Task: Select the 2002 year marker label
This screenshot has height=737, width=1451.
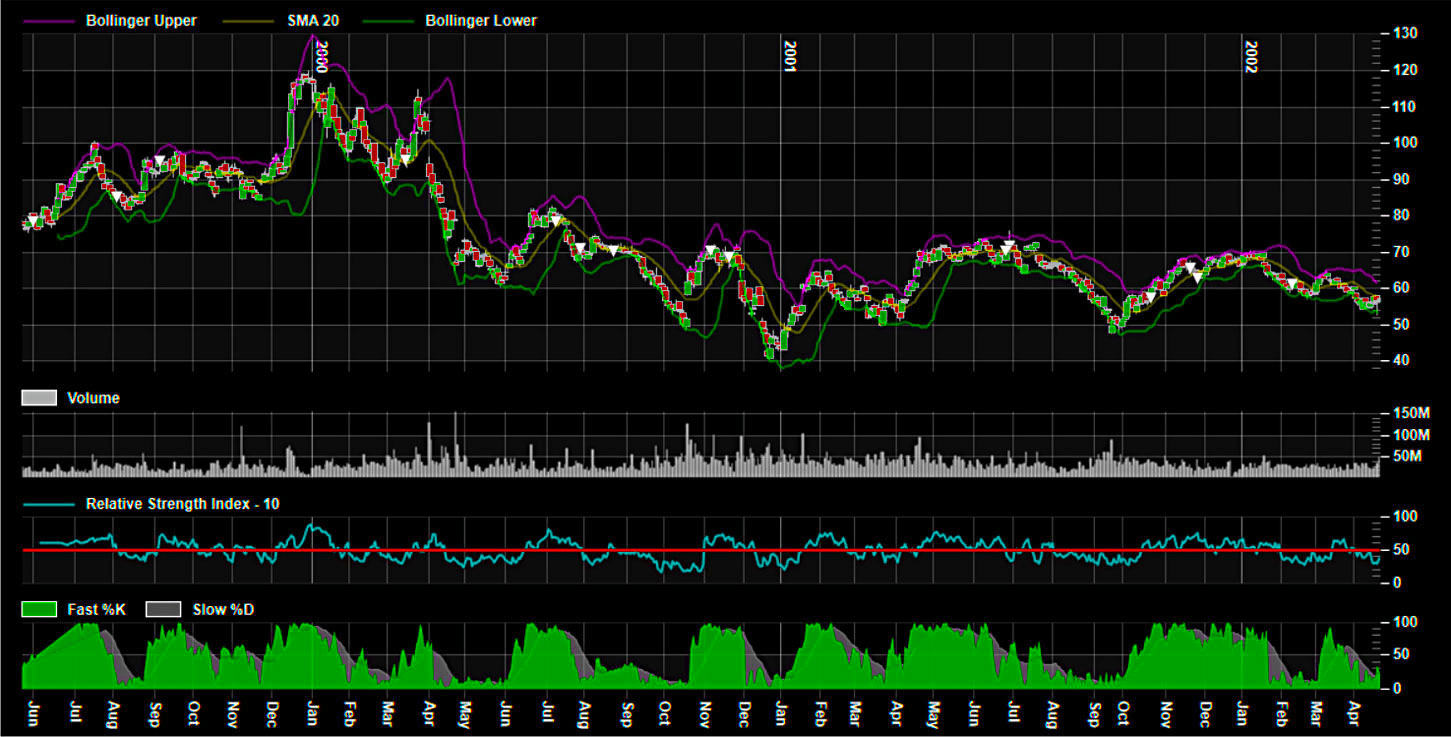Action: 1251,58
